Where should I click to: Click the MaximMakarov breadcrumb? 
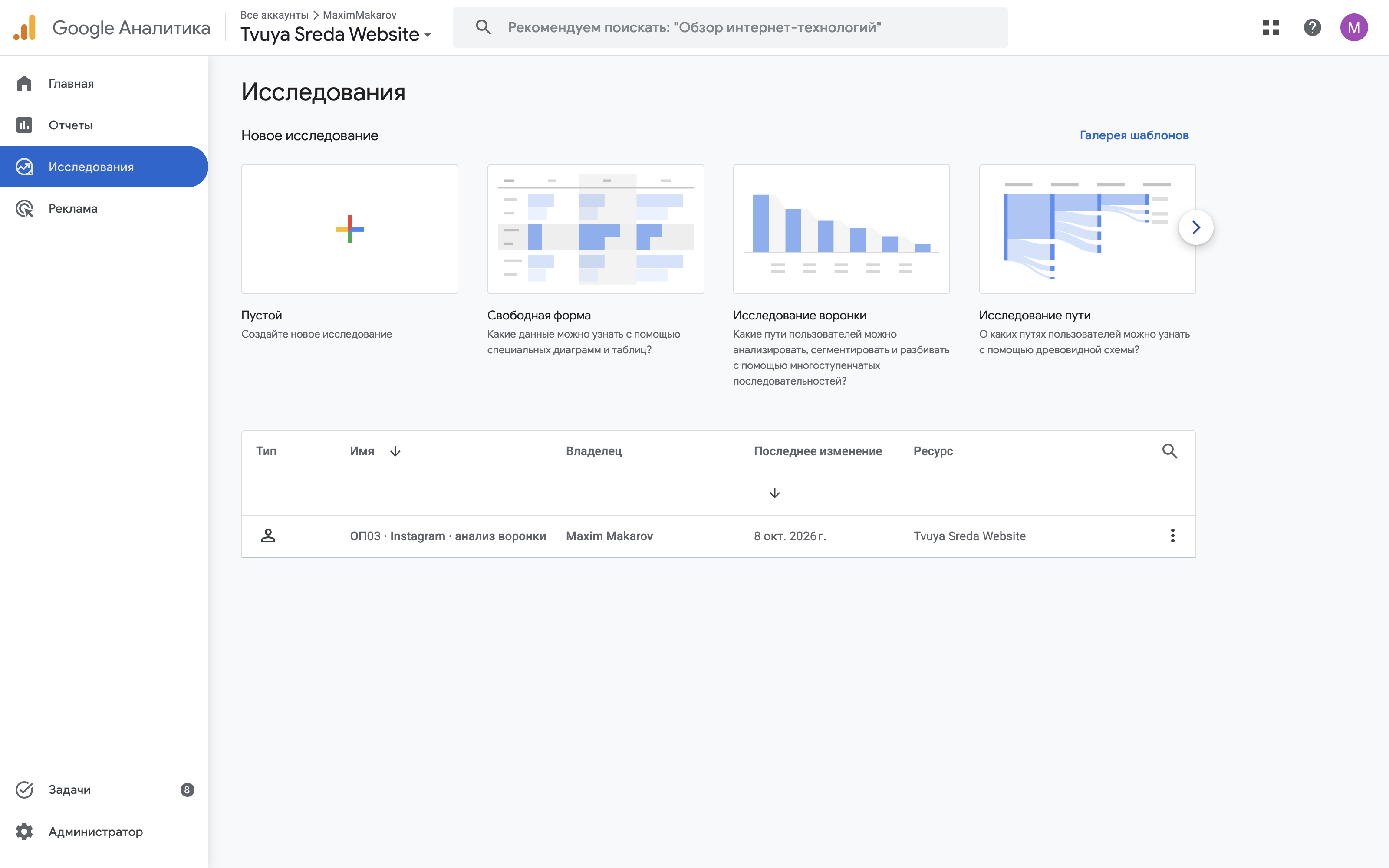(359, 15)
